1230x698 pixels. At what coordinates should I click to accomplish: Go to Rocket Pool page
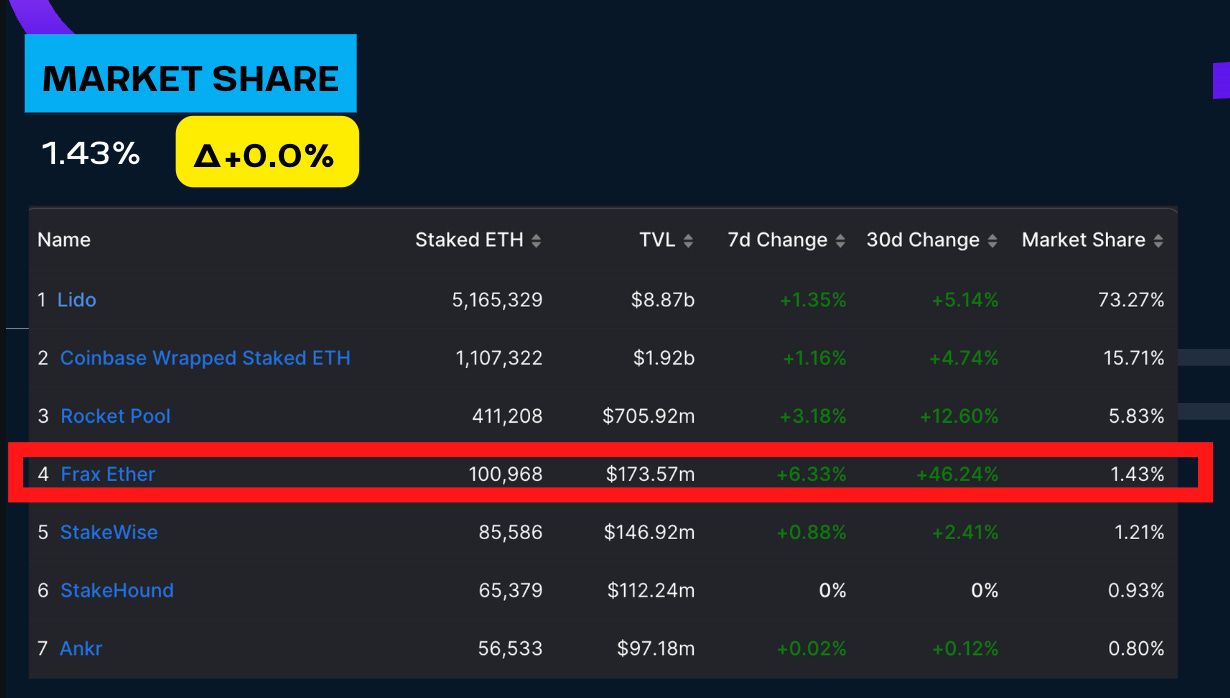point(115,416)
